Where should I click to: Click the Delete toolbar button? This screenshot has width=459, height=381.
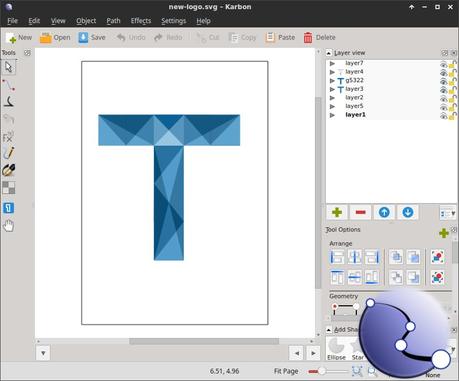(x=320, y=37)
